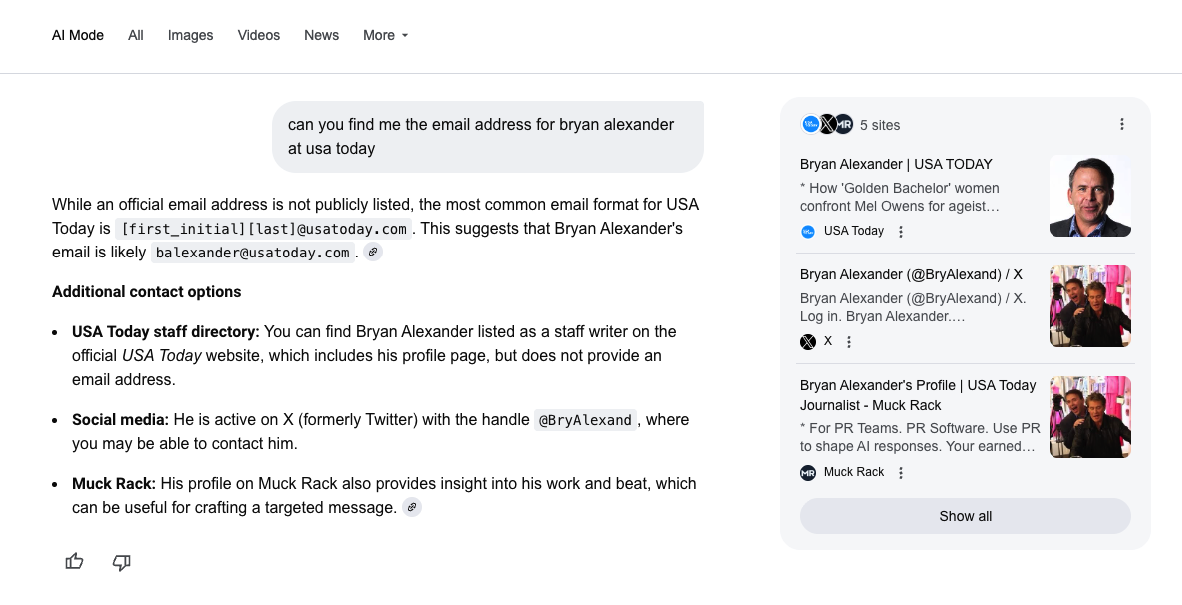Open the More search options dropdown
Image resolution: width=1182 pixels, height=605 pixels.
pyautogui.click(x=385, y=35)
